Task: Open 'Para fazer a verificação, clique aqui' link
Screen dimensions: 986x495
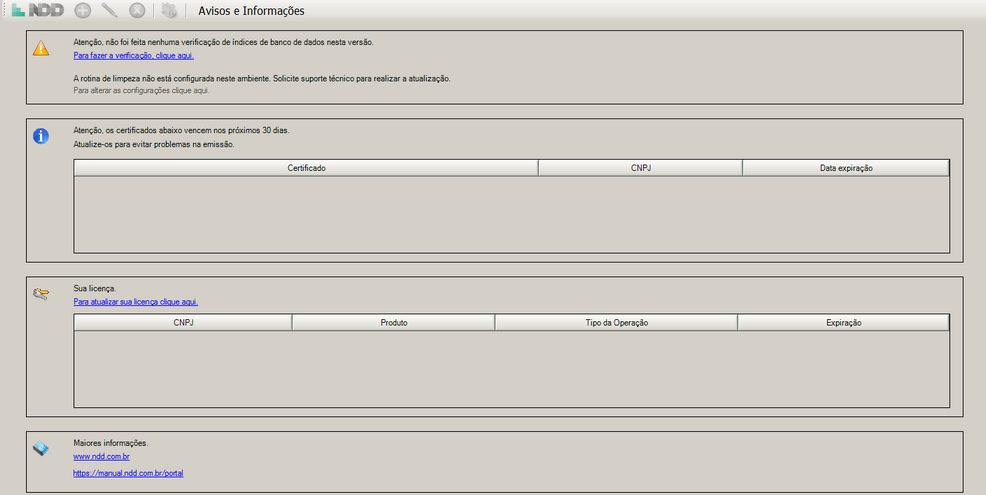Action: (x=133, y=55)
